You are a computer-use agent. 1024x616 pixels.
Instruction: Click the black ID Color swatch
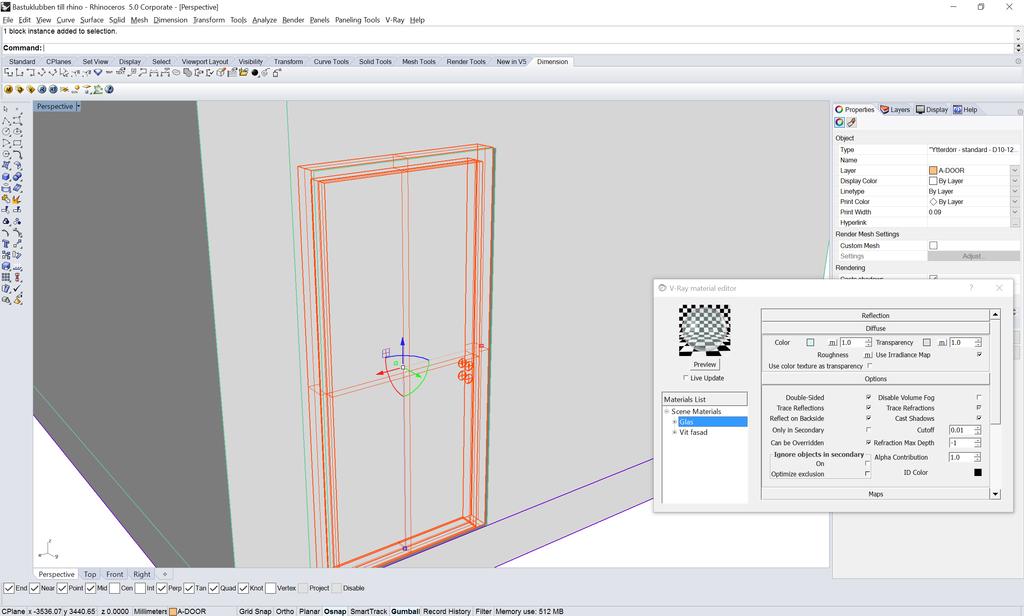978,472
